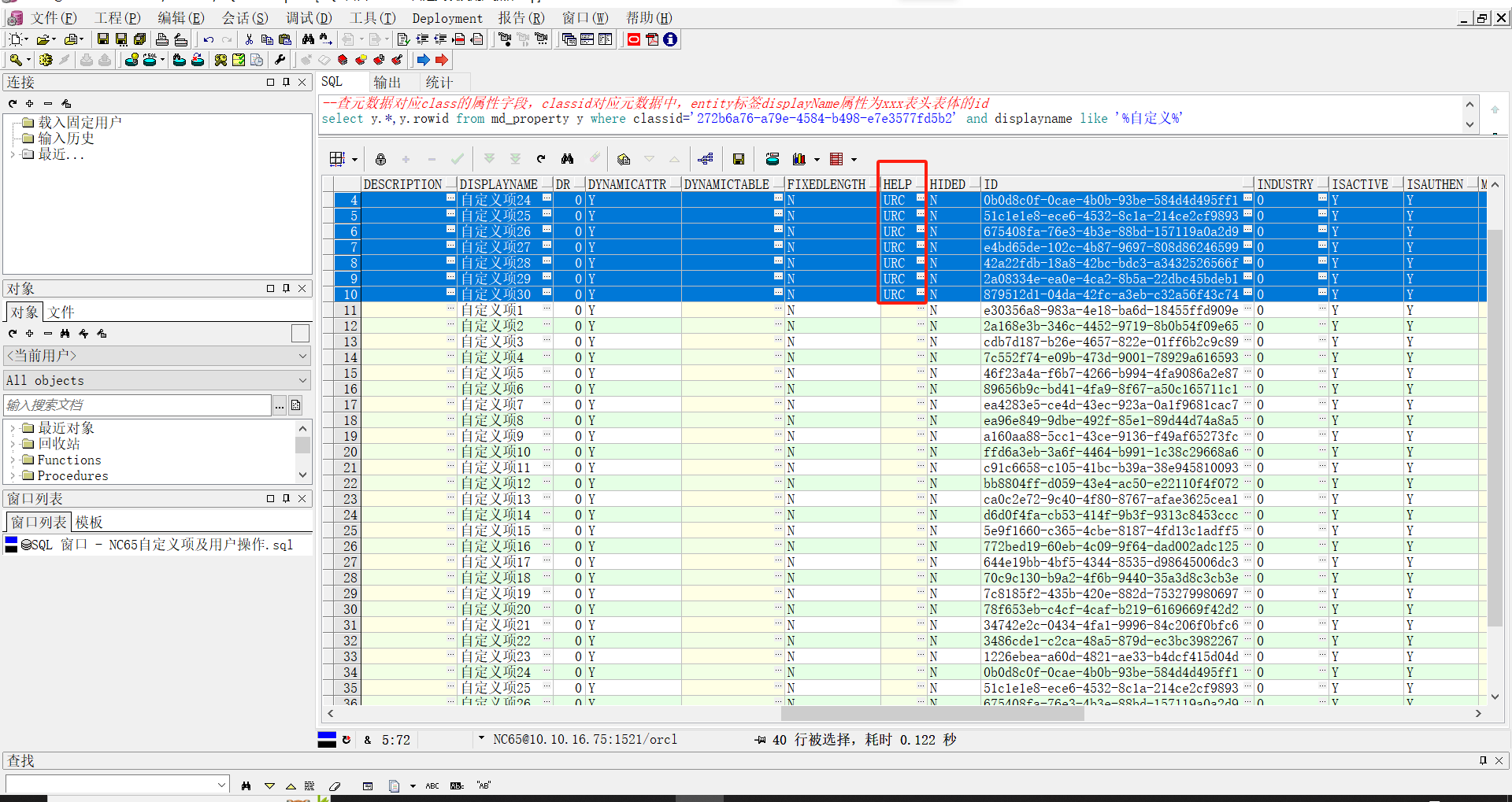Screen dimensions: 1512x802
Task: Click the grid toolbar hierarchy link icon
Action: point(706,159)
